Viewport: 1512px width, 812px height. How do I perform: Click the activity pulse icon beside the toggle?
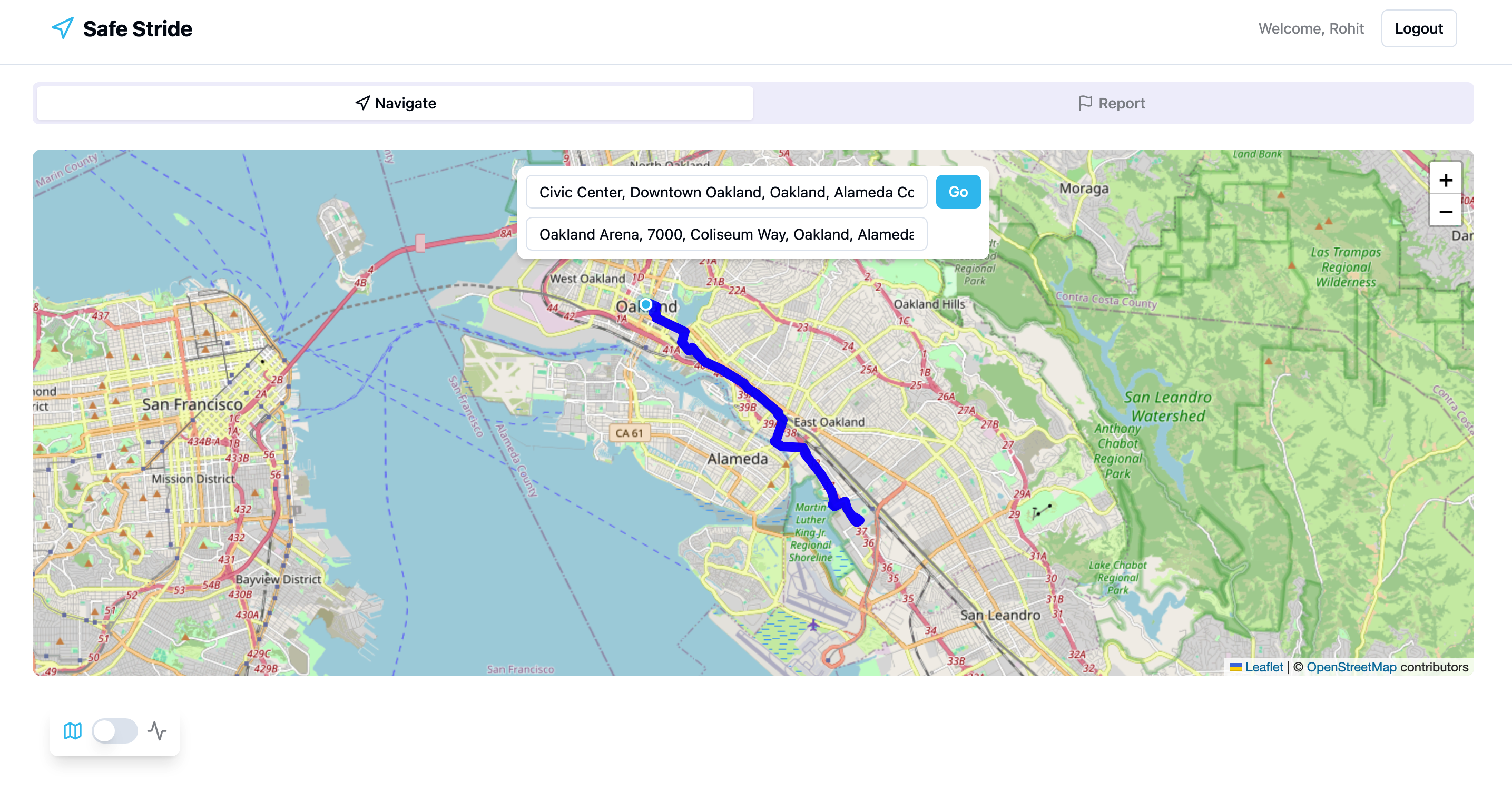tap(156, 730)
